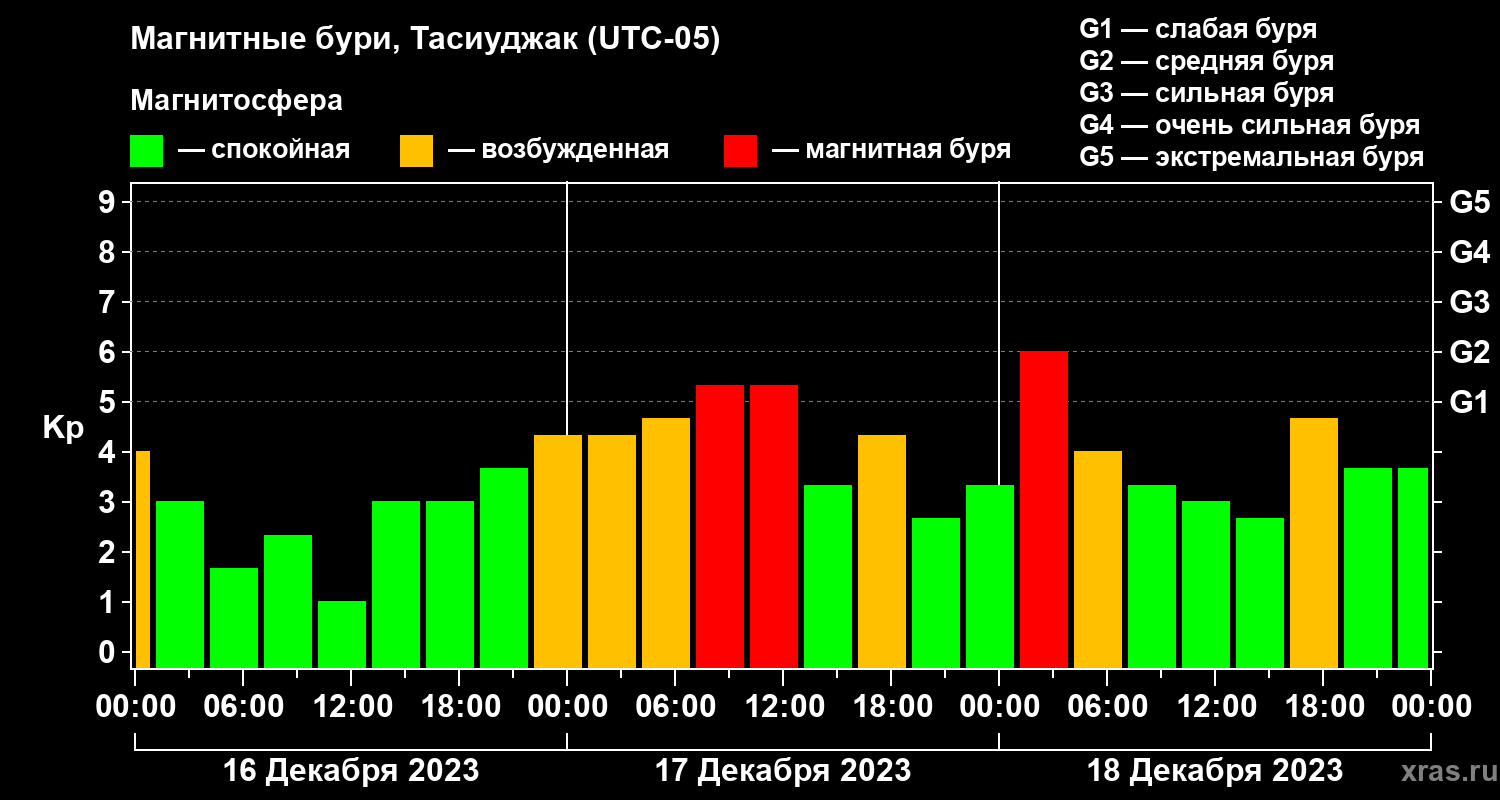The image size is (1500, 800).
Task: Click the green bar crossing midnight into 18 December
Action: (990, 577)
